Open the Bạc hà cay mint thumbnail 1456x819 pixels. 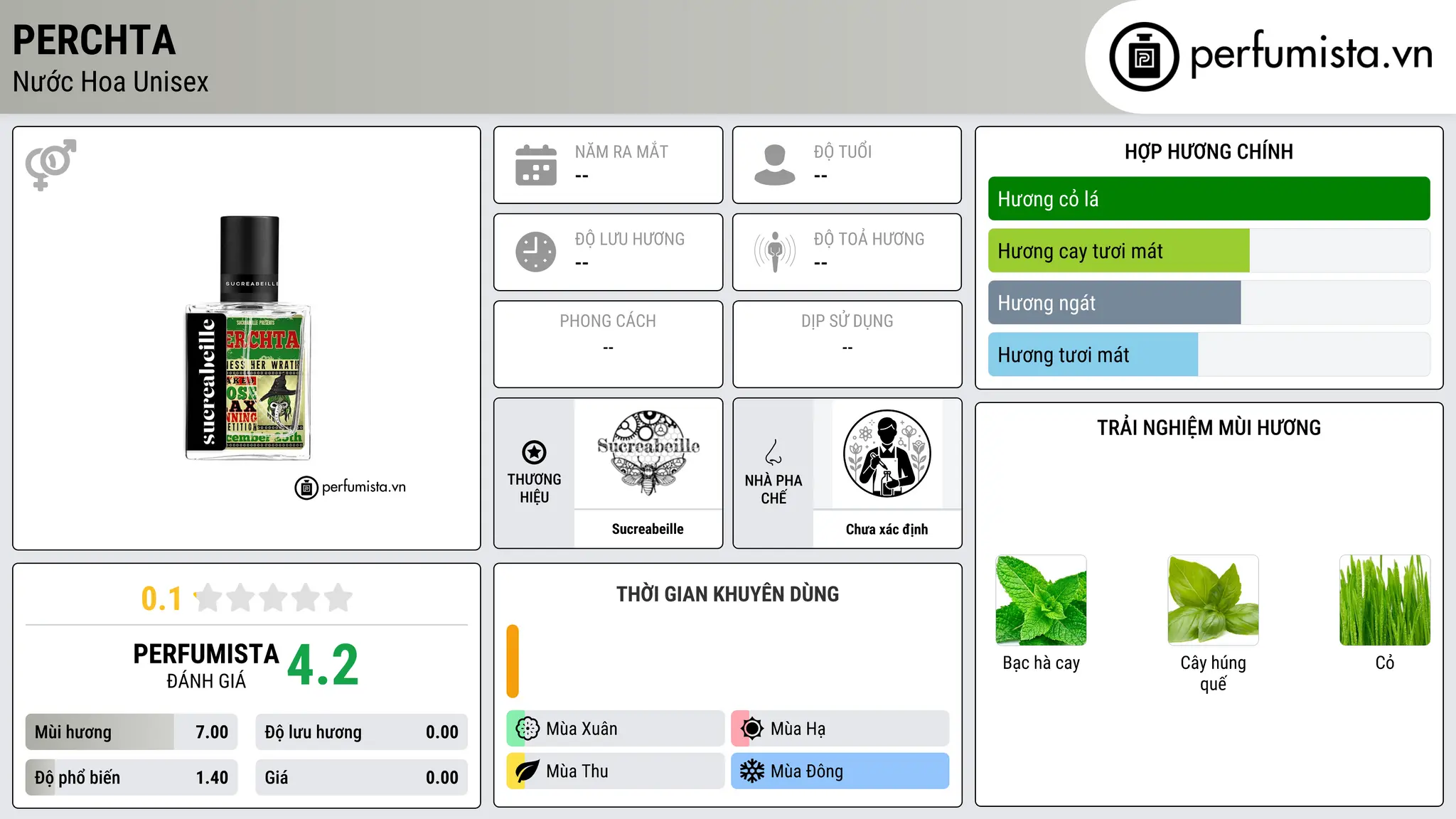(1042, 600)
